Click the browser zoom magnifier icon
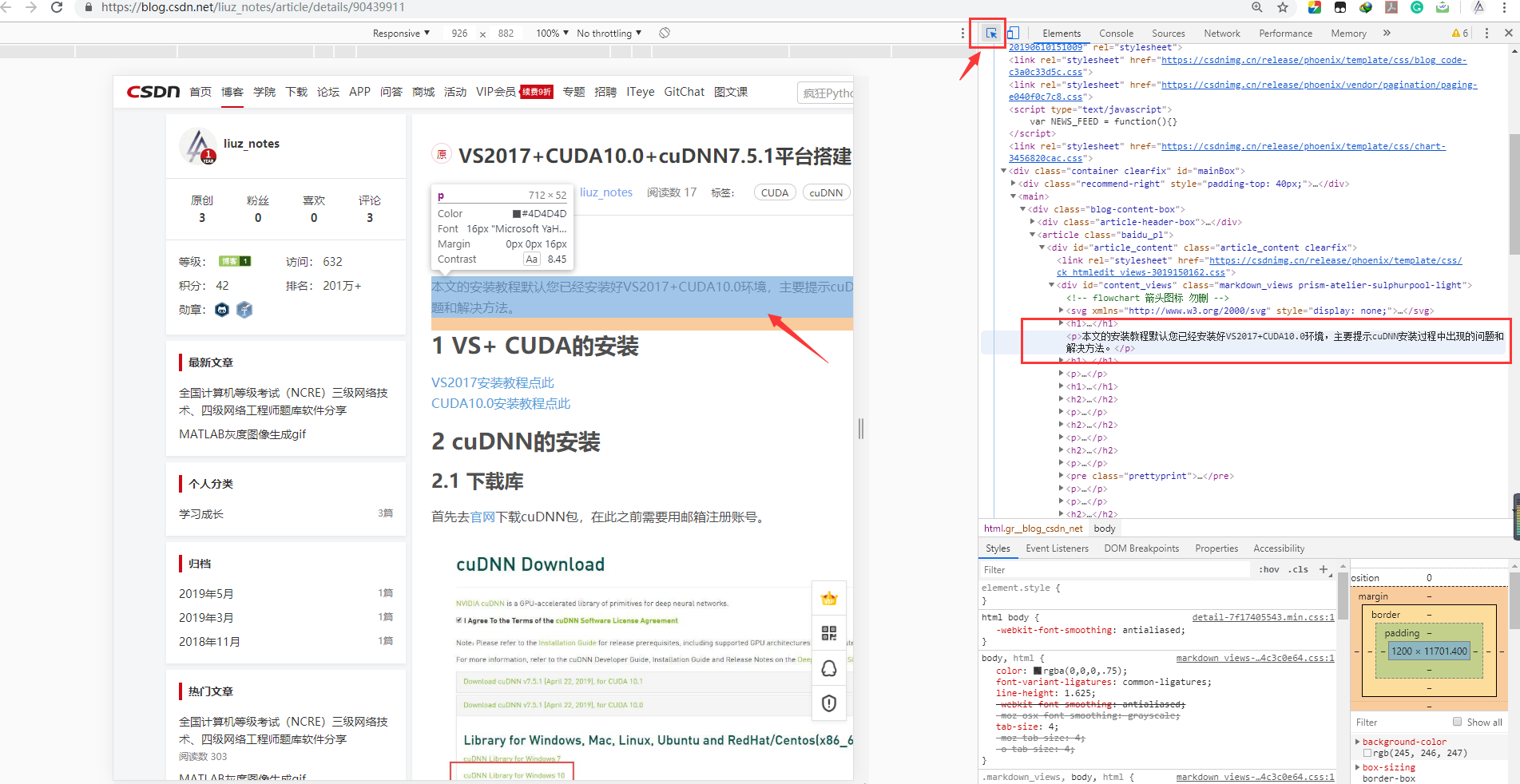The width and height of the screenshot is (1520, 784). tap(1257, 7)
